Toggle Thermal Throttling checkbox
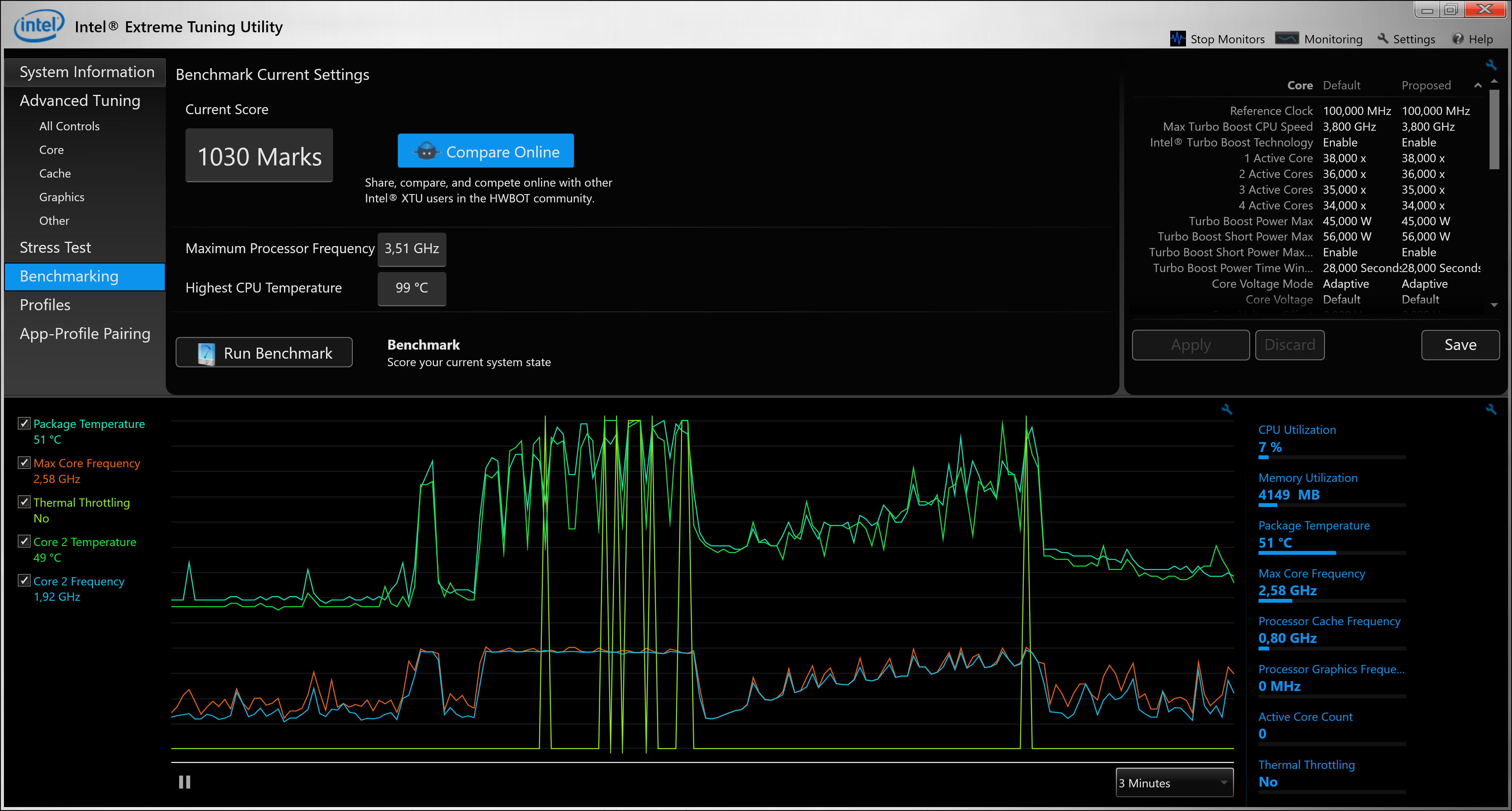This screenshot has height=811, width=1512. (x=24, y=502)
